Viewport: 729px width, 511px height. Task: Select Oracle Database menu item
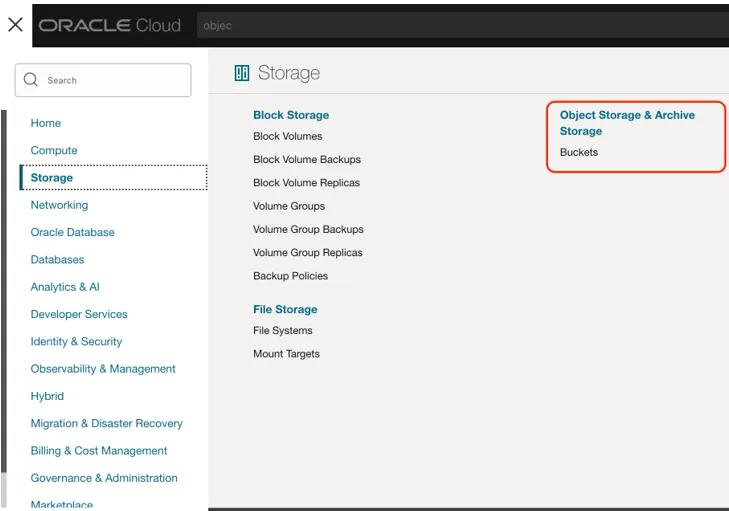tap(73, 232)
